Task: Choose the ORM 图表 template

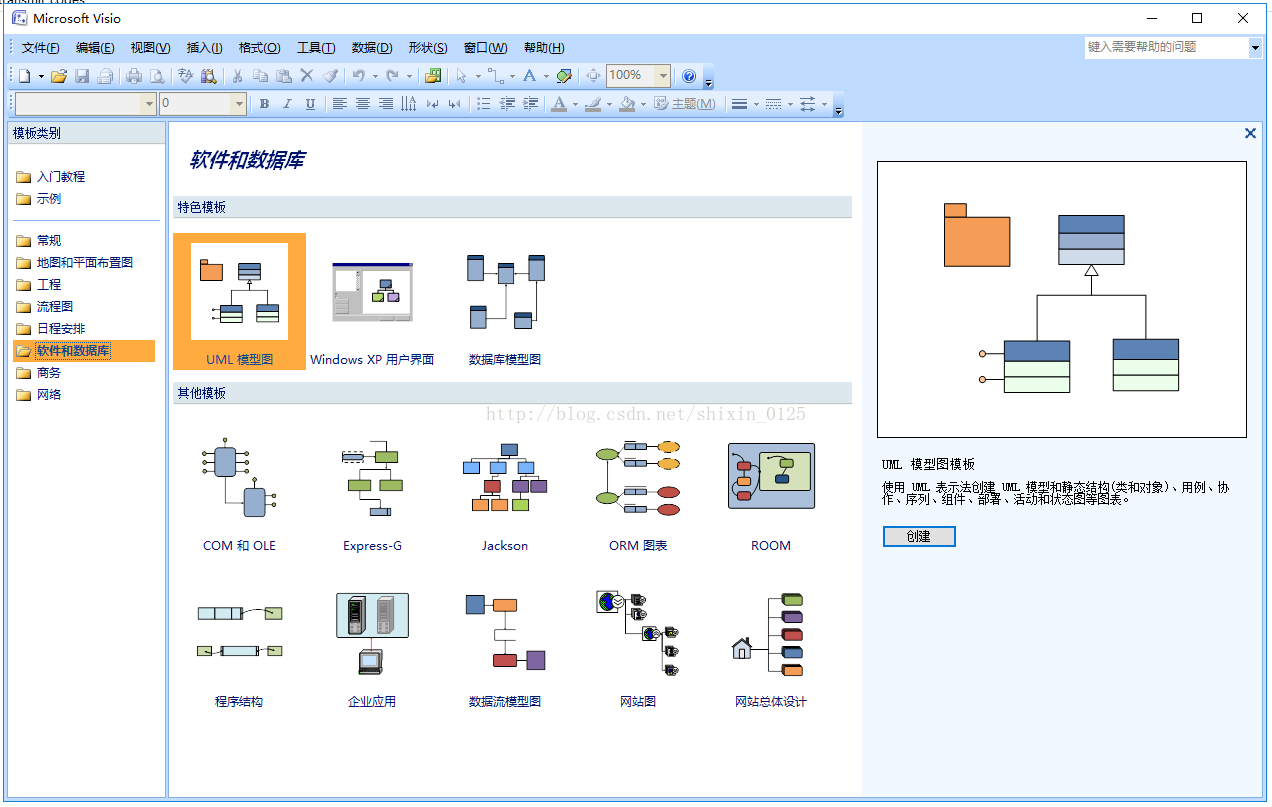Action: [638, 495]
